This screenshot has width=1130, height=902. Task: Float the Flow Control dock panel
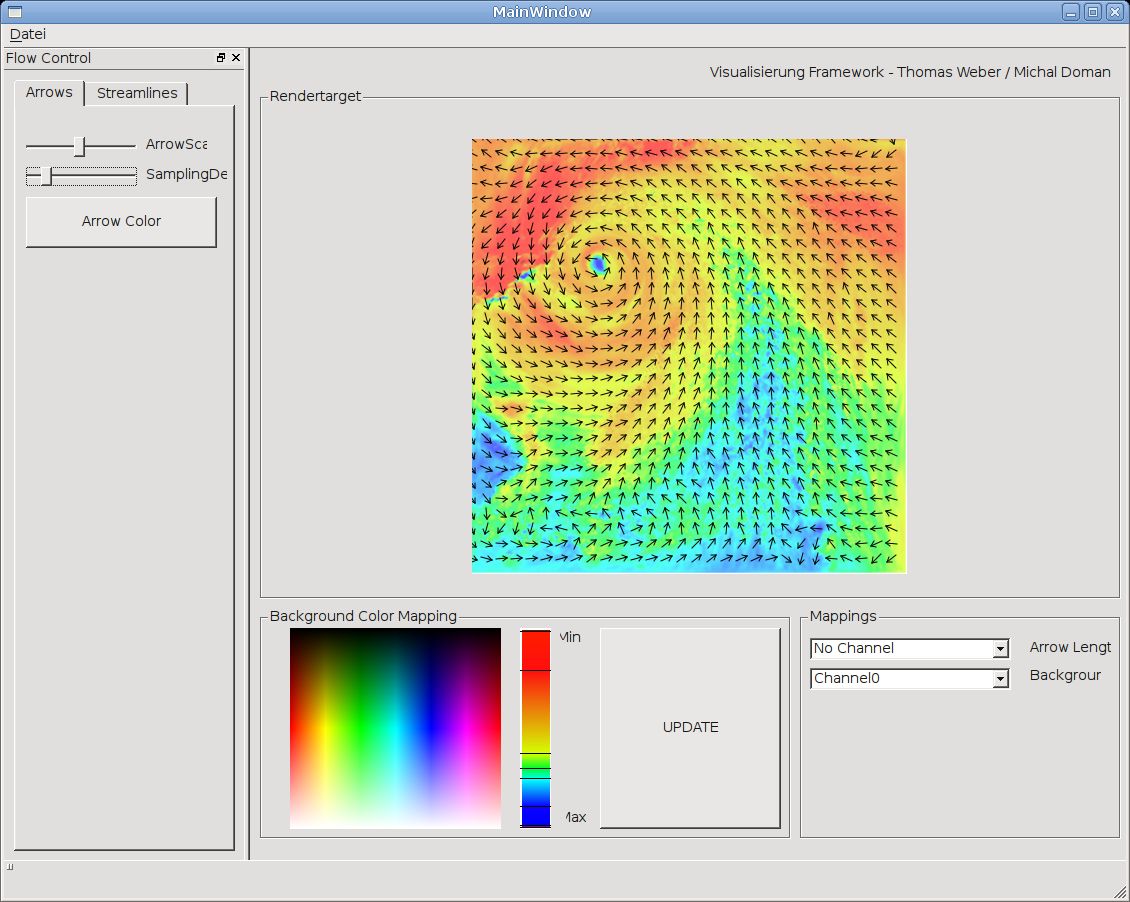(x=221, y=58)
